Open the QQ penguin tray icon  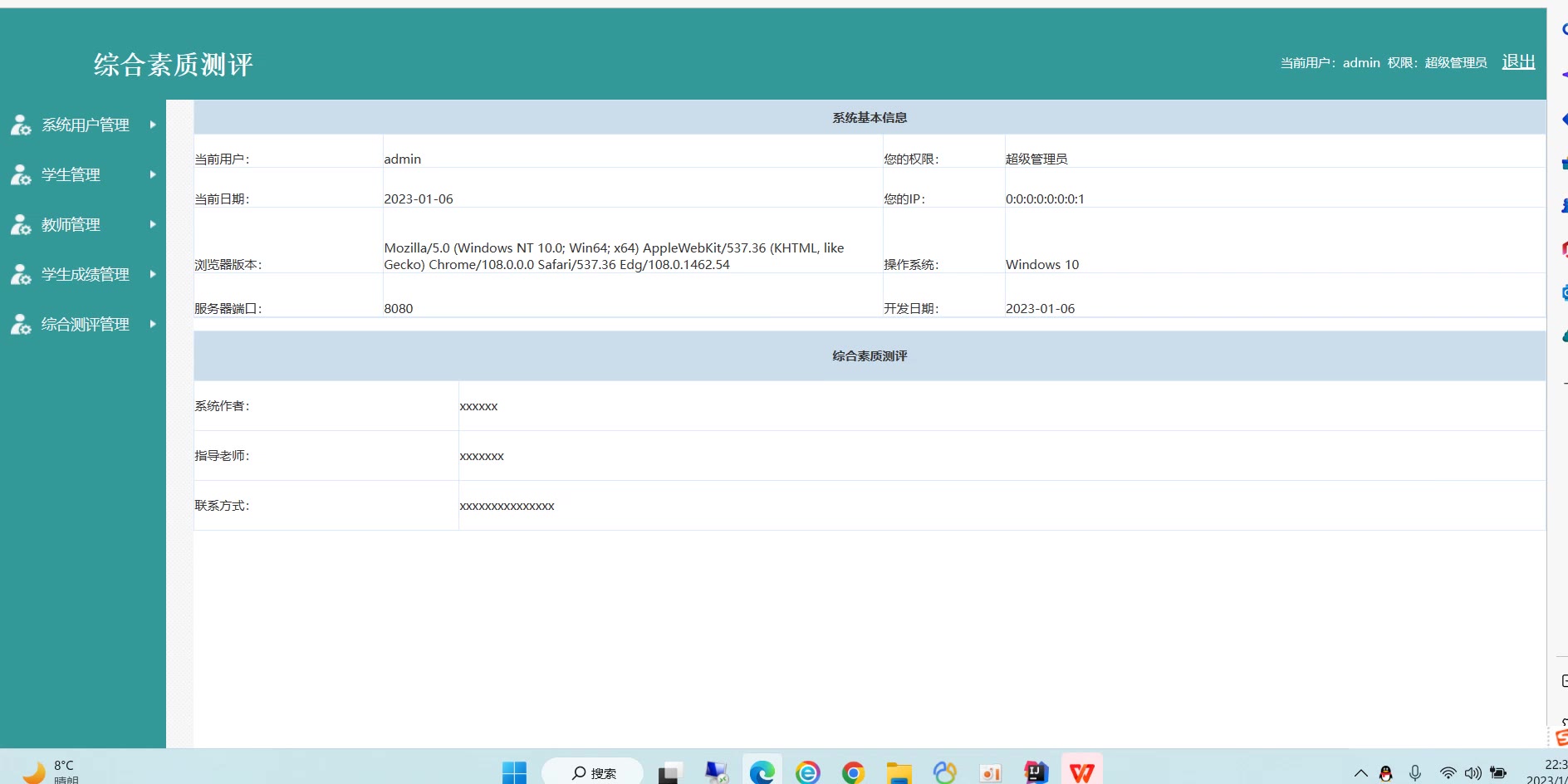pos(1385,773)
